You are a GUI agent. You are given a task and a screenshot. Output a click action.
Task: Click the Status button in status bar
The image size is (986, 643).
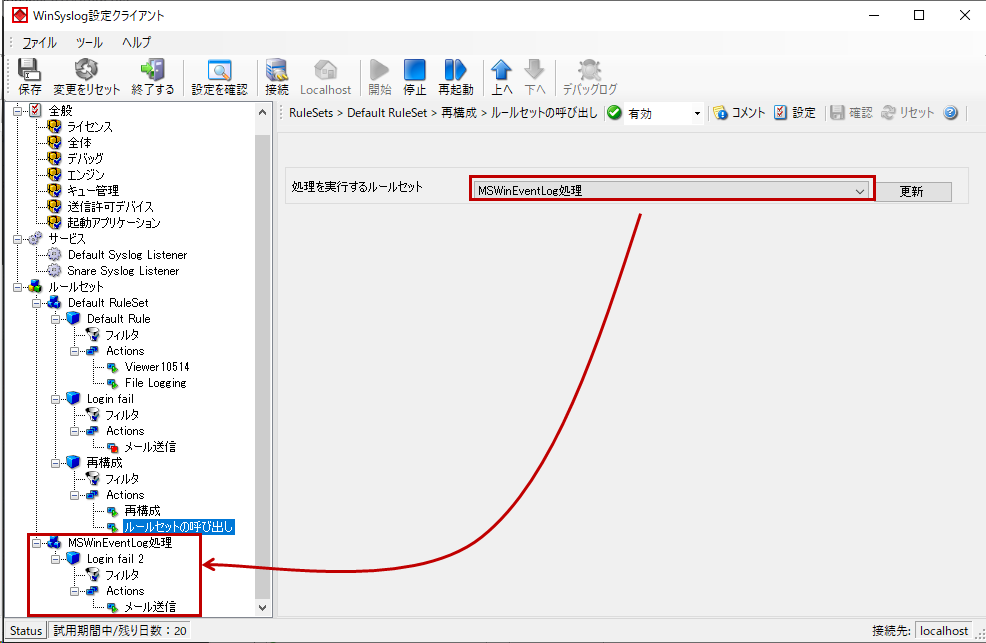point(26,630)
